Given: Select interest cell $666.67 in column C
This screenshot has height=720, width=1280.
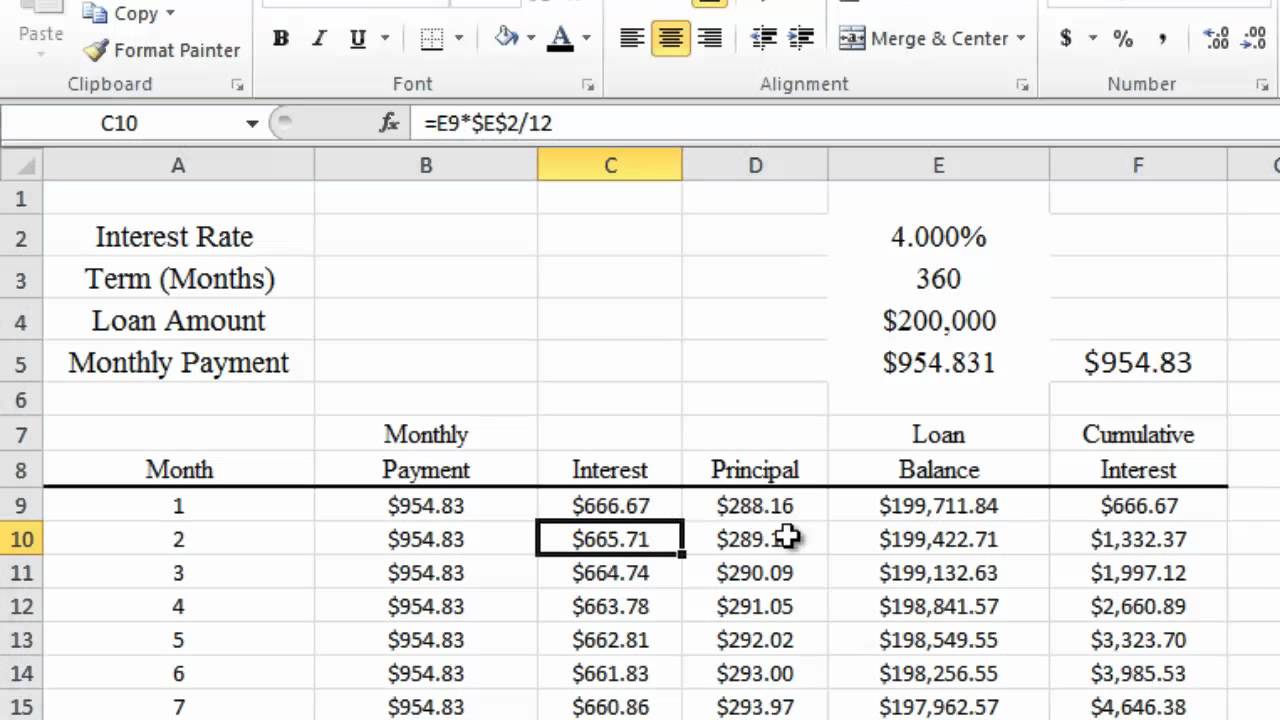Looking at the screenshot, I should pos(610,505).
